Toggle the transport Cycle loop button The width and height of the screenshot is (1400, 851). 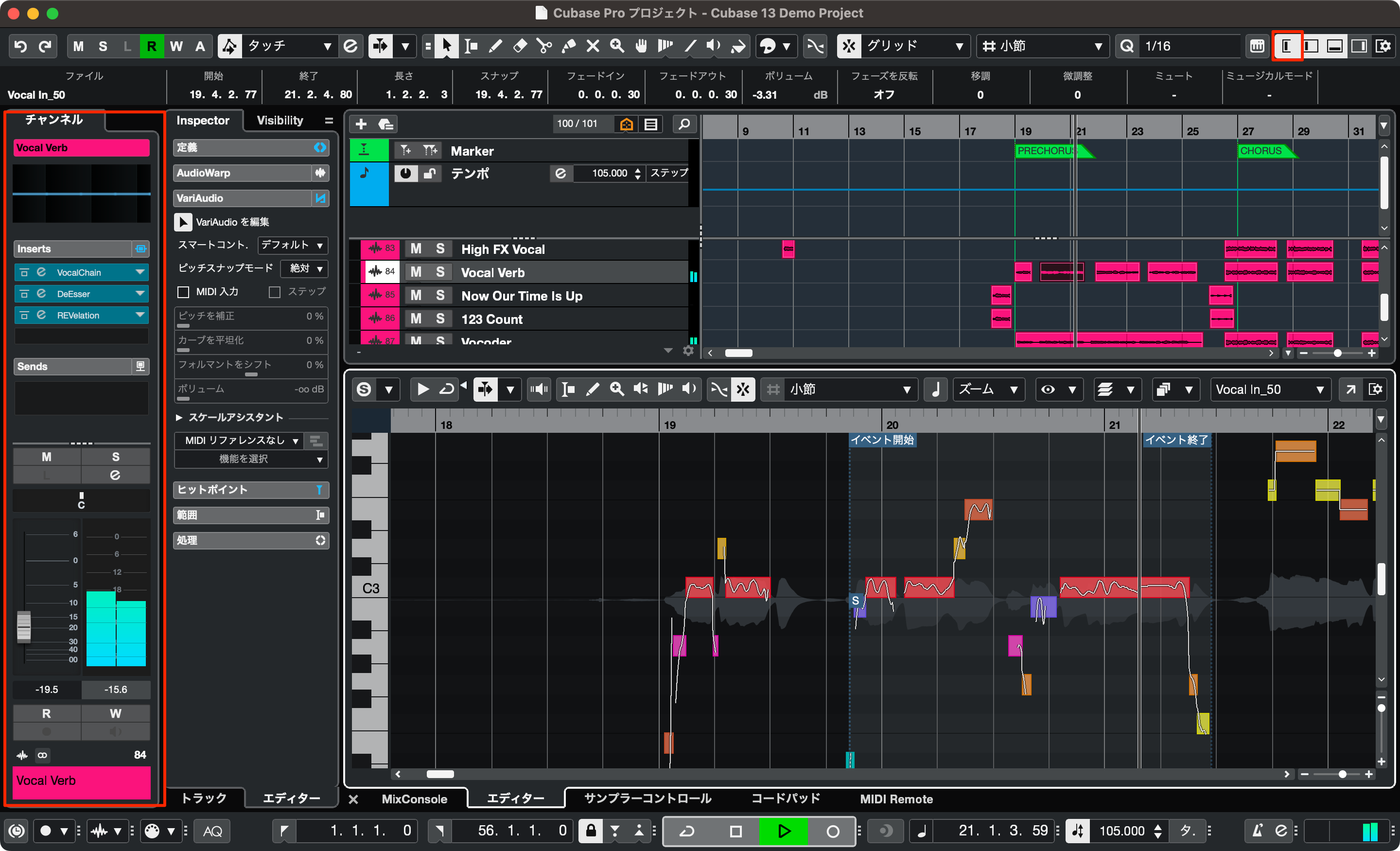pos(687,831)
